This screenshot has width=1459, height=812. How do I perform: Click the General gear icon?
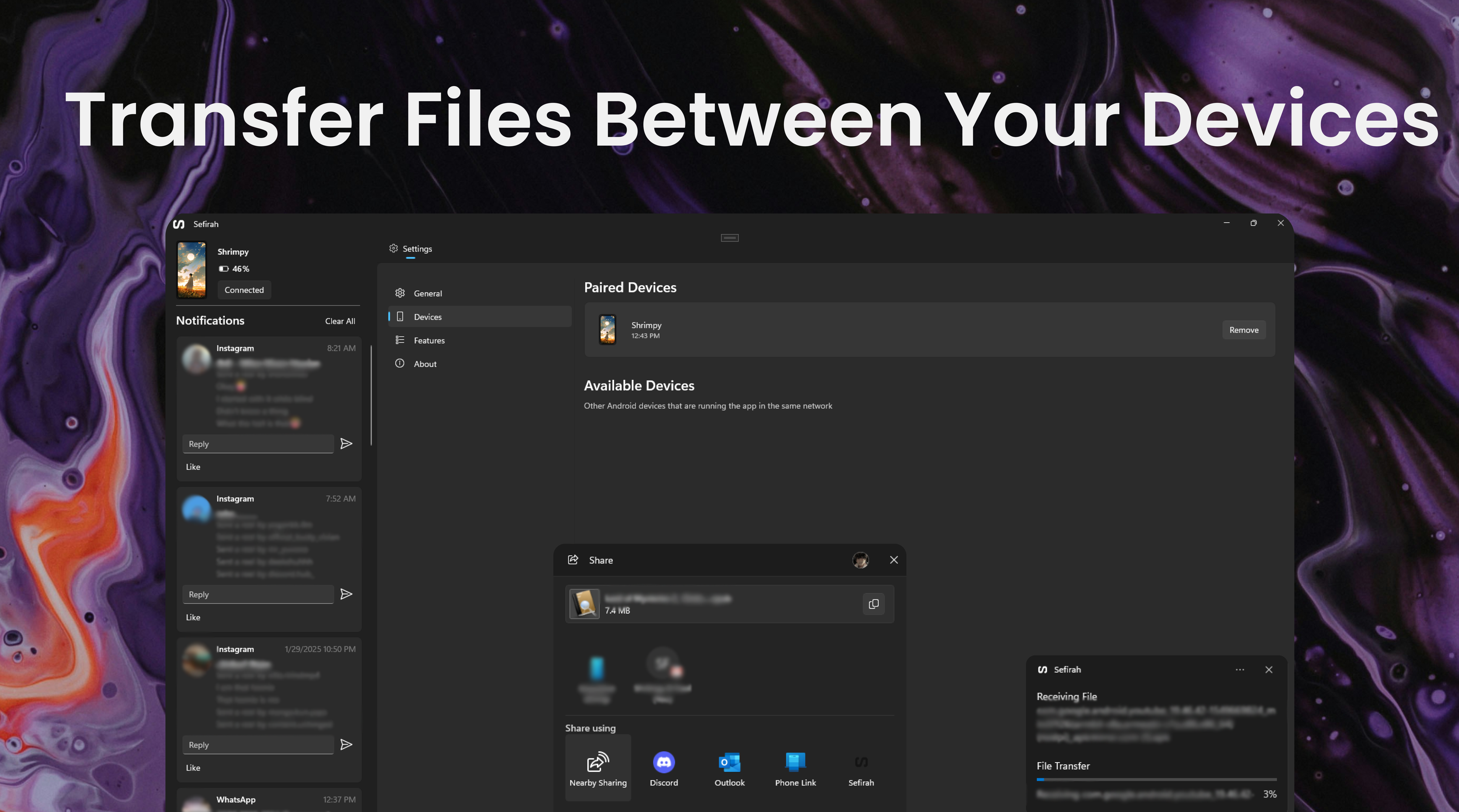click(x=400, y=293)
